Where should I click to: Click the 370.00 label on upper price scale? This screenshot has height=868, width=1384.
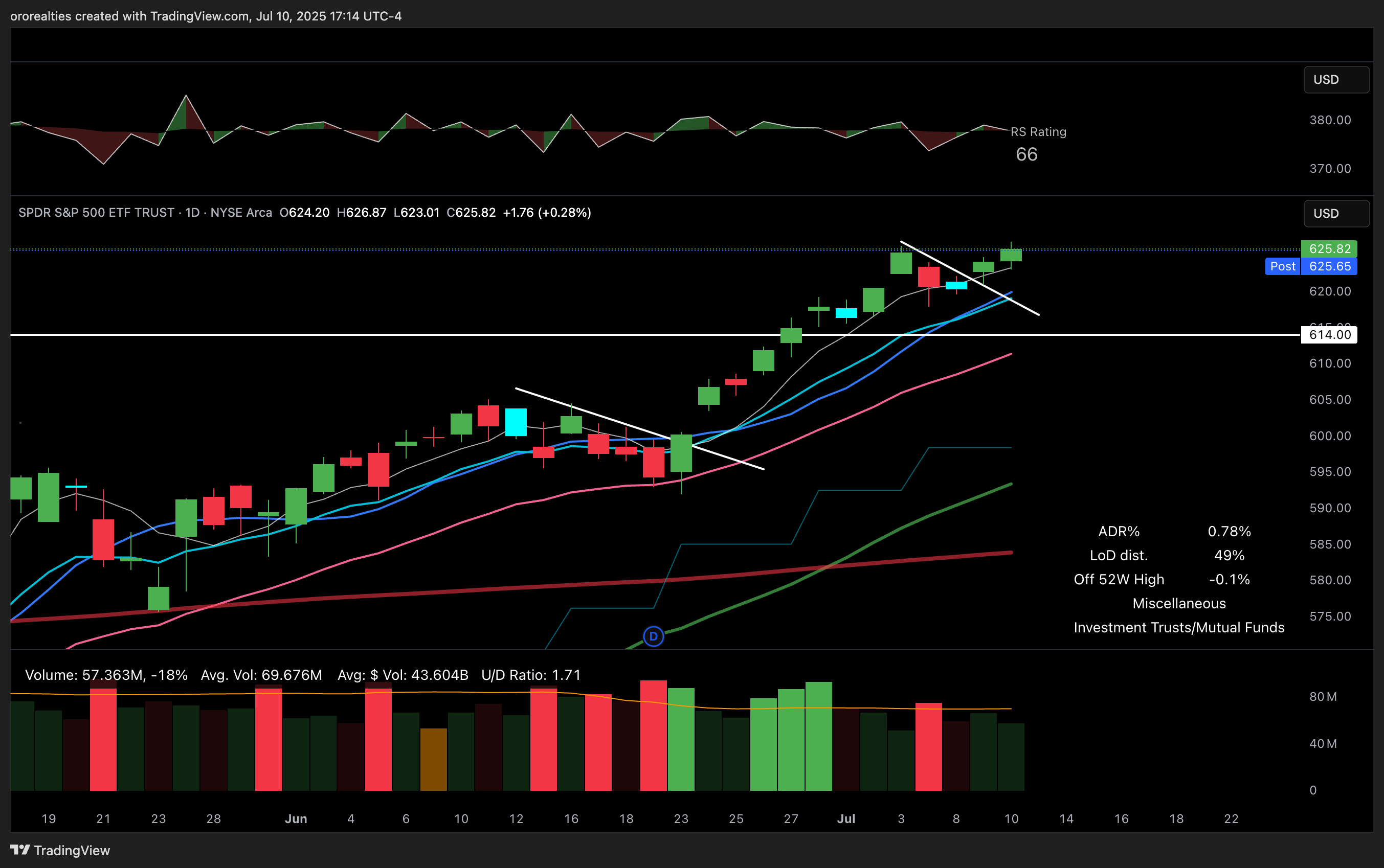pos(1330,168)
